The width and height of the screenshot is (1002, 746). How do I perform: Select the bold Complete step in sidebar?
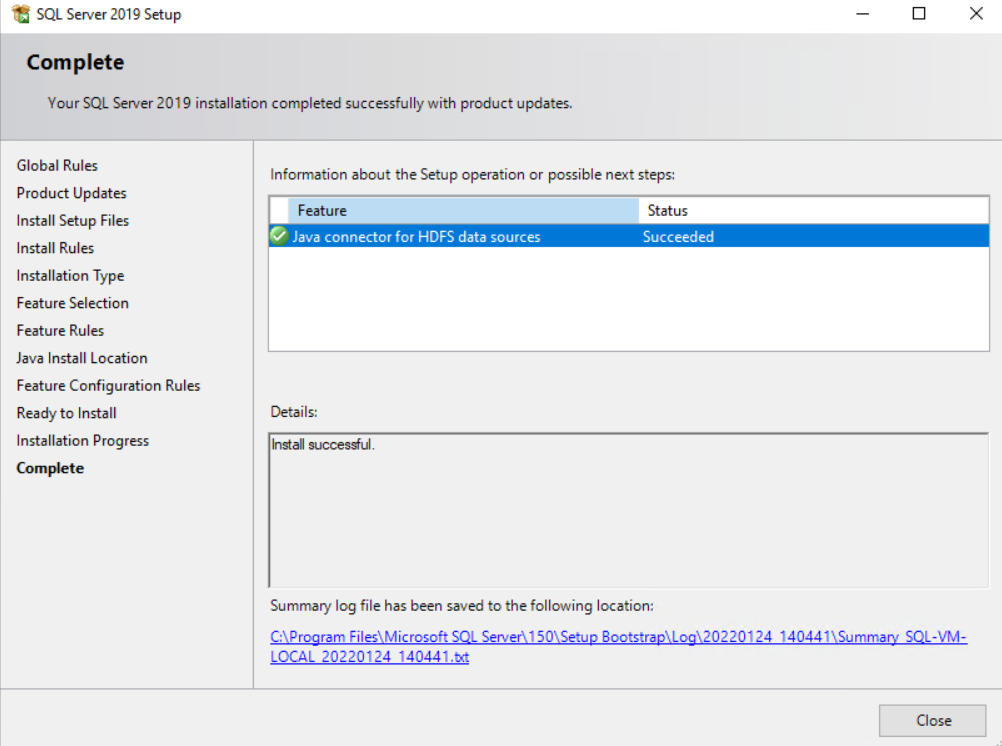[50, 468]
